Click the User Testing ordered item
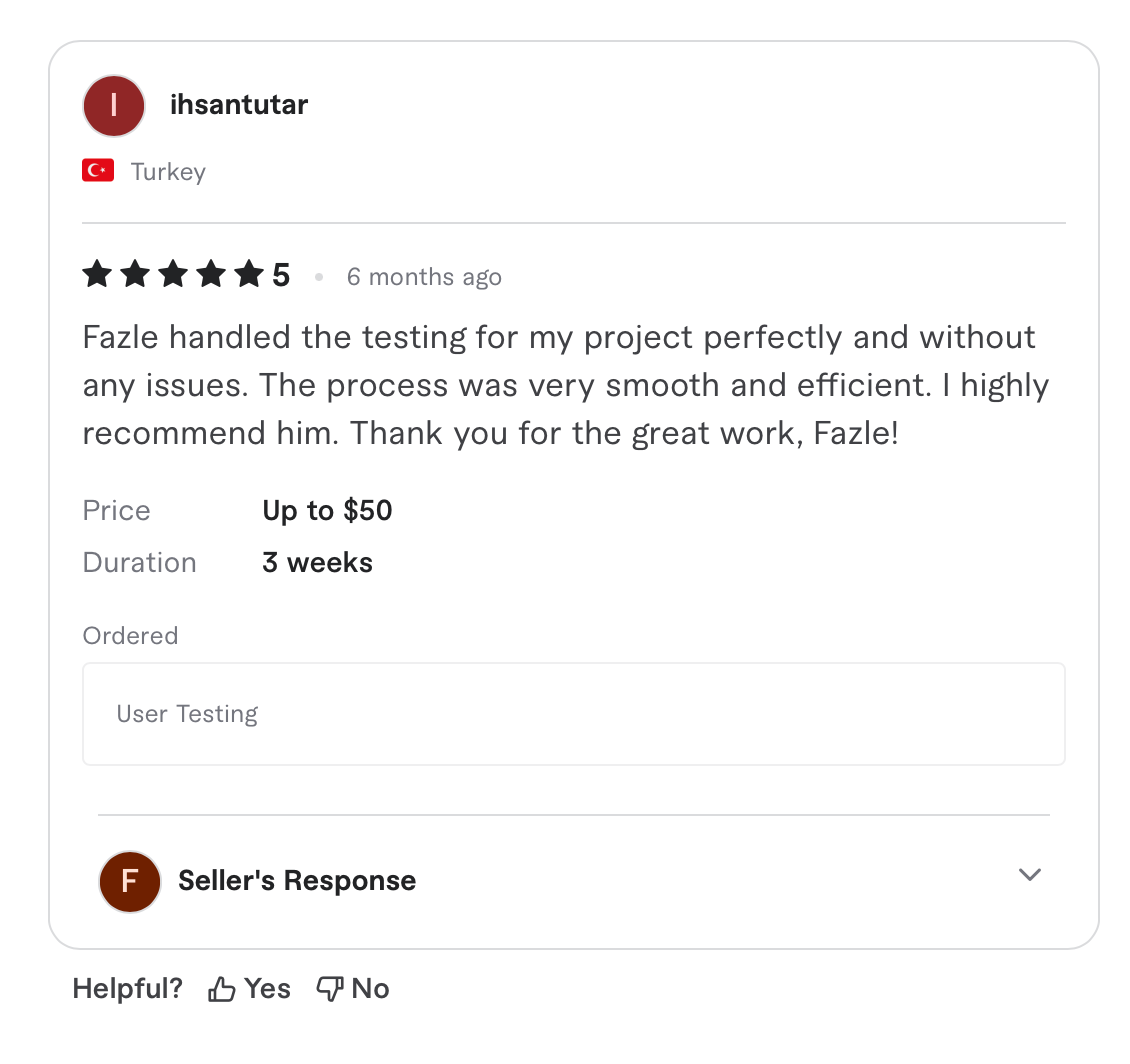Image resolution: width=1130 pixels, height=1064 pixels. [187, 714]
